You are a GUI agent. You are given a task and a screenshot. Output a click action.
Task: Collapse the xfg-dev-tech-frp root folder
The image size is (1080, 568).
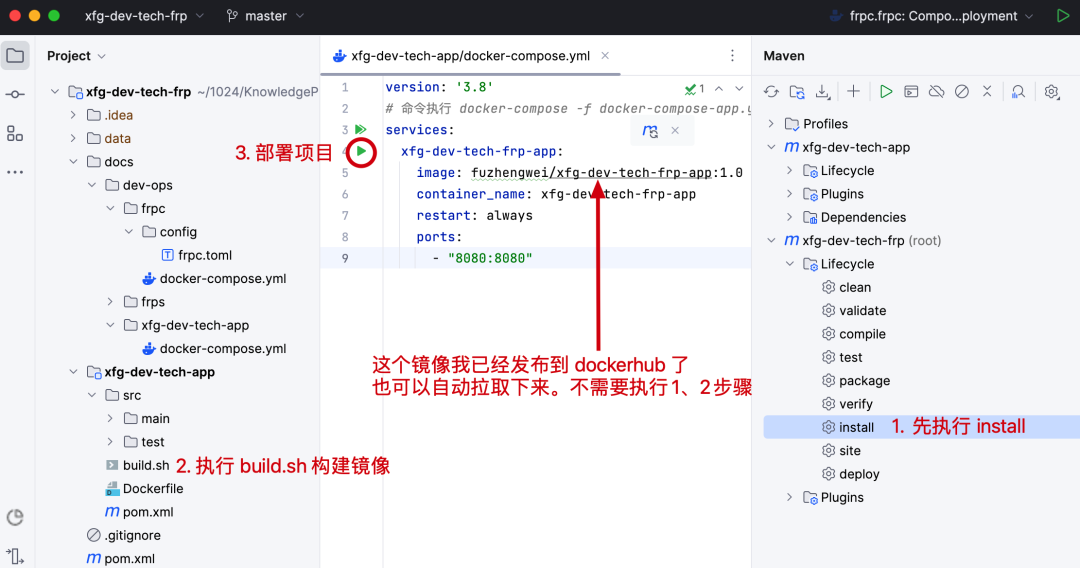point(55,92)
